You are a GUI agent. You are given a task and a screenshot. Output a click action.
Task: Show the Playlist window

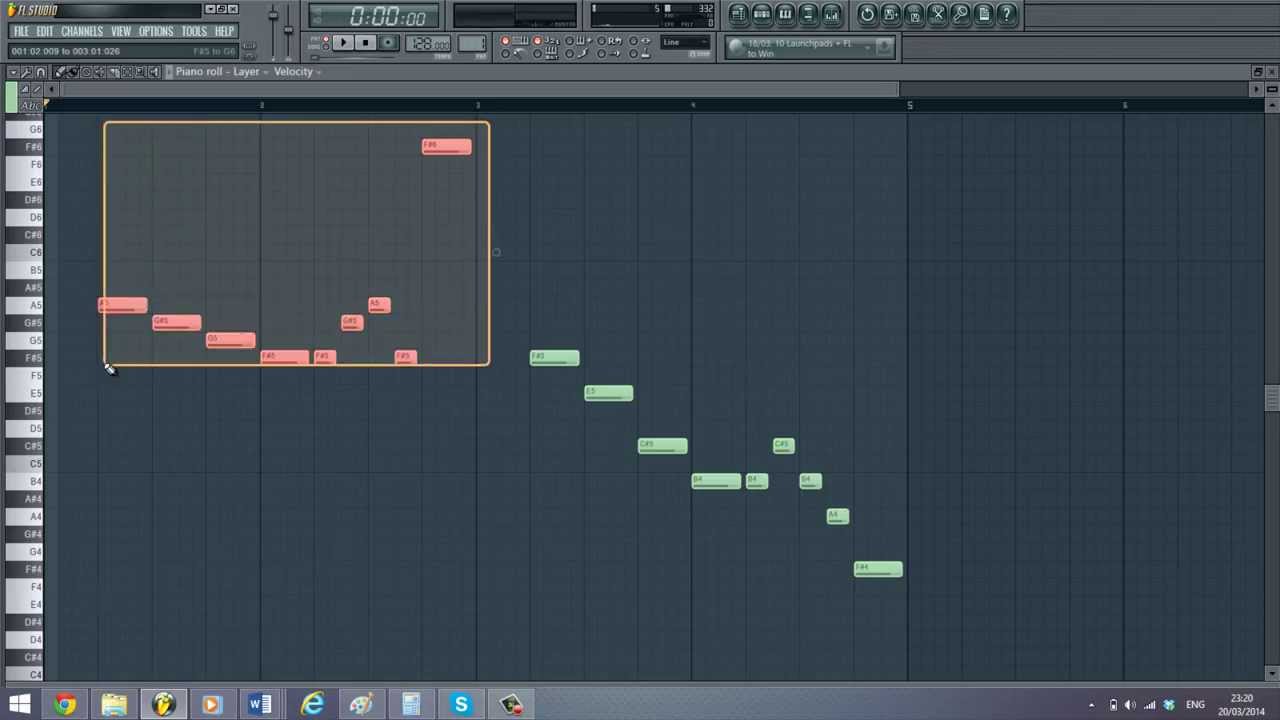(738, 14)
